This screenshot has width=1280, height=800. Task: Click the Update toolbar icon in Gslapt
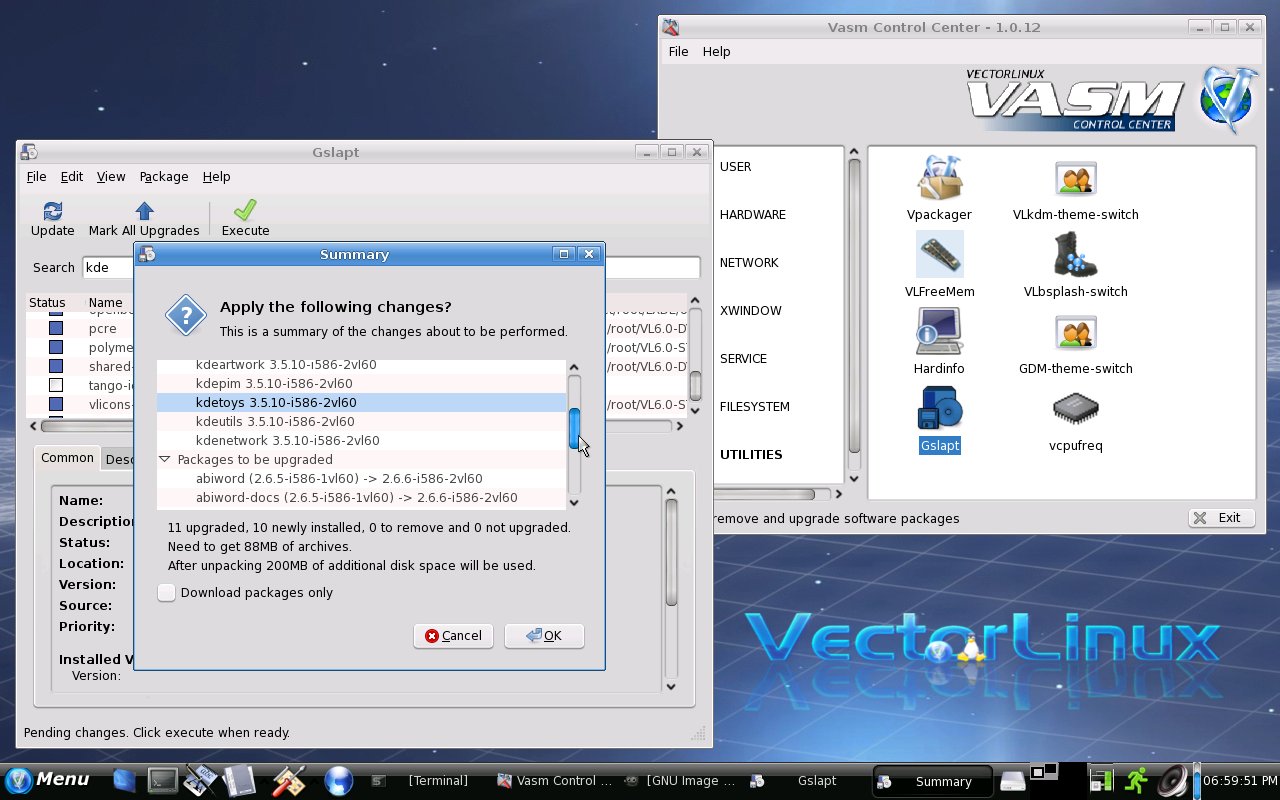pyautogui.click(x=53, y=210)
